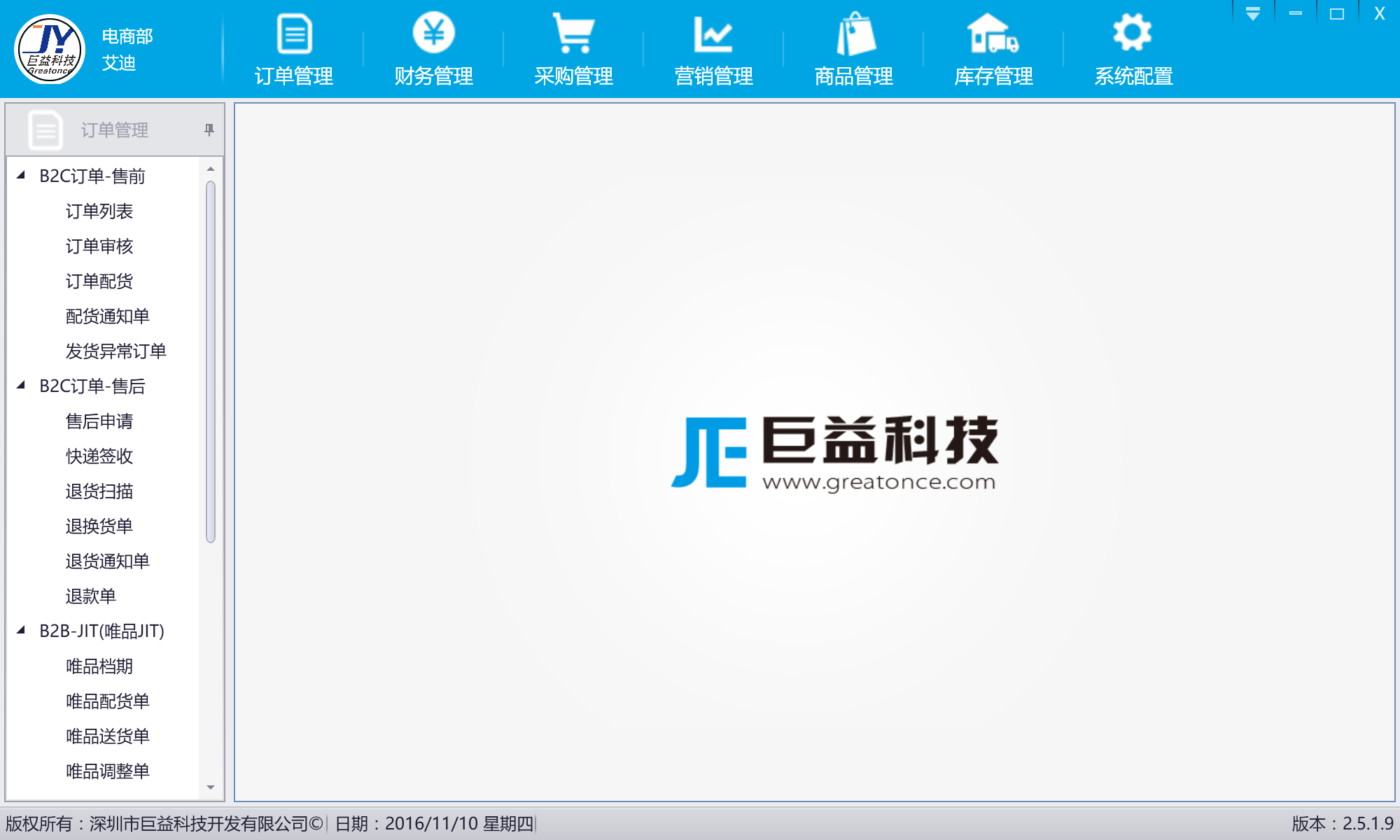The image size is (1400, 840).
Task: Open 退款单 in the tree
Action: coord(91,596)
